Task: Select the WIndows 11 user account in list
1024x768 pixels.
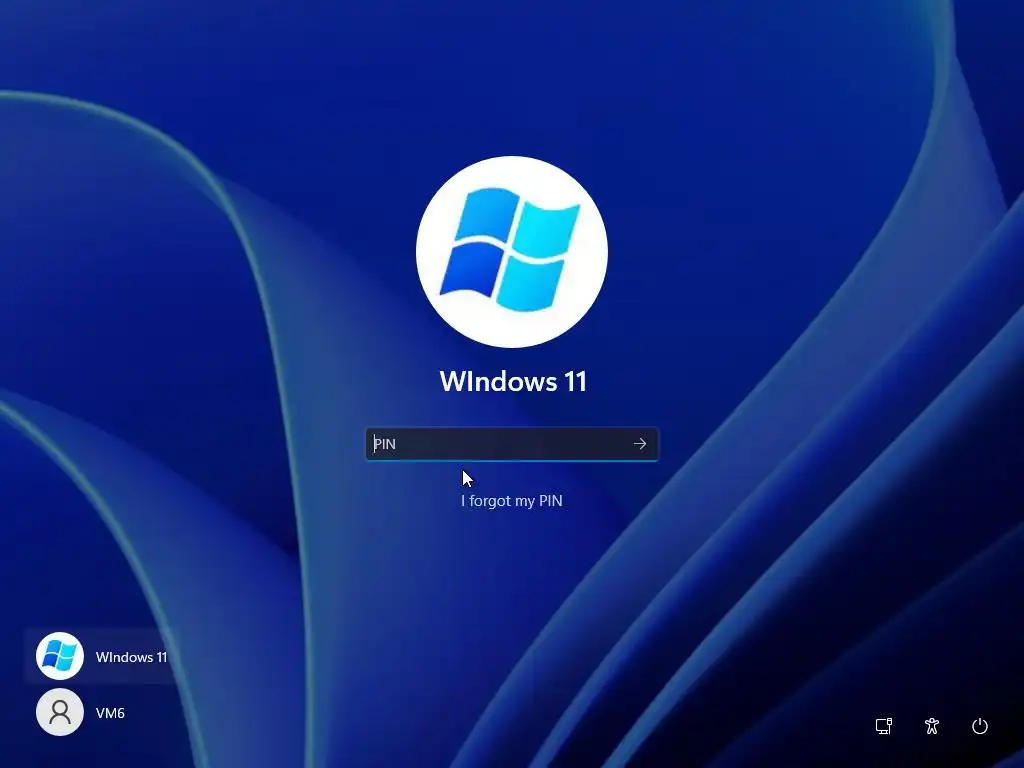Action: (x=101, y=656)
